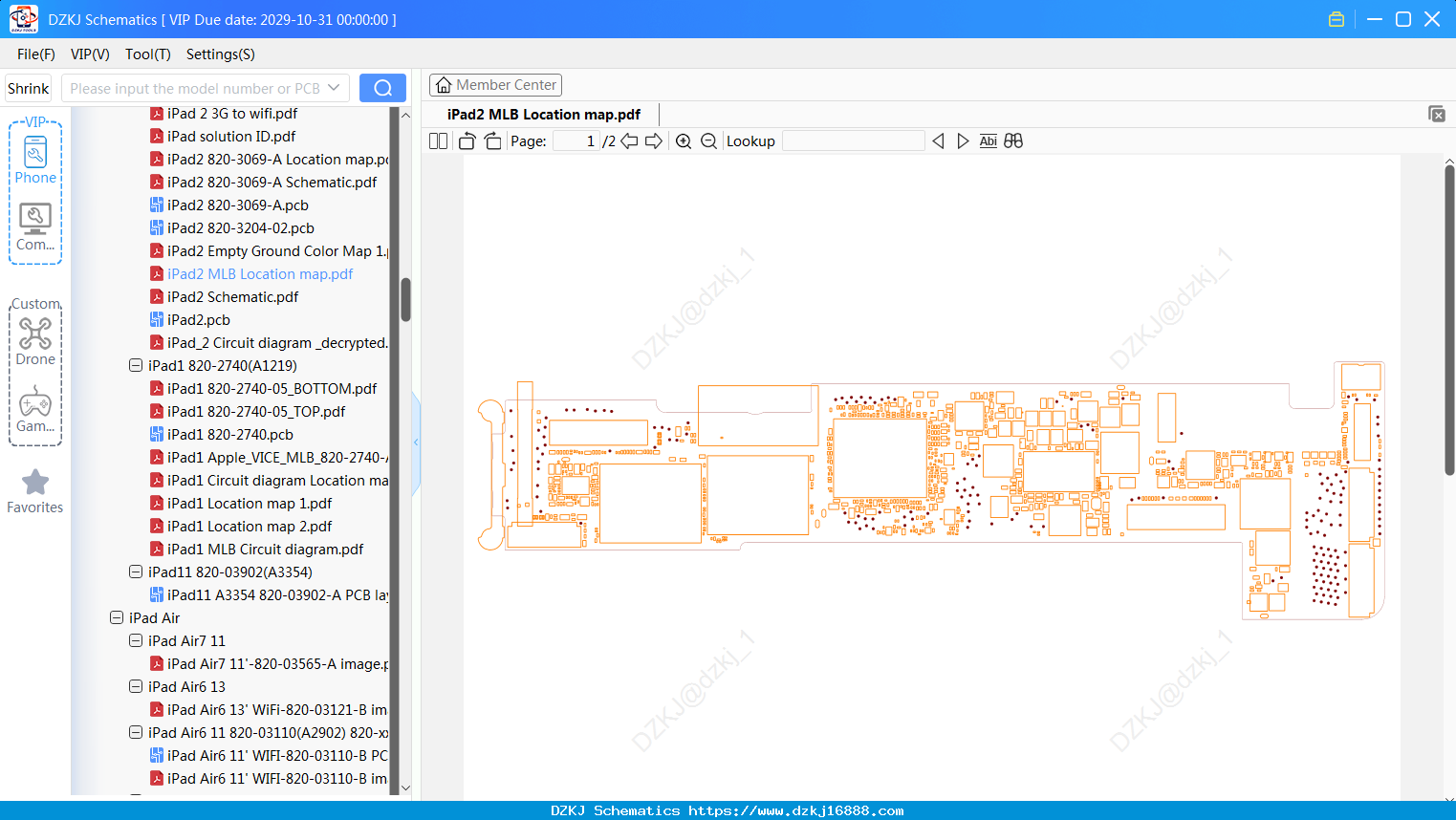1456x820 pixels.
Task: Click the Lookup search field
Action: pos(853,141)
